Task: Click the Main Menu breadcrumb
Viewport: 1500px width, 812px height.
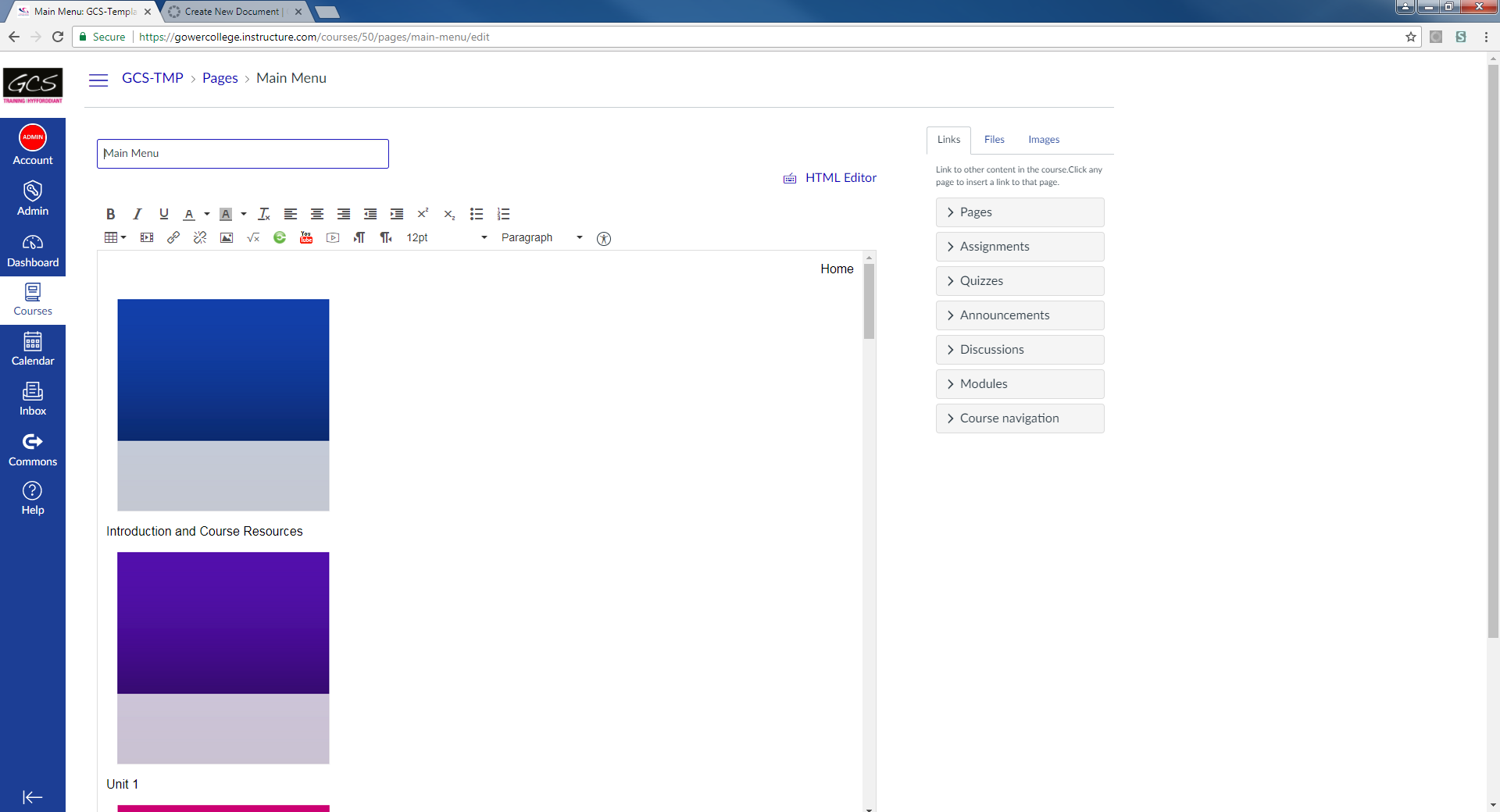Action: pyautogui.click(x=291, y=78)
